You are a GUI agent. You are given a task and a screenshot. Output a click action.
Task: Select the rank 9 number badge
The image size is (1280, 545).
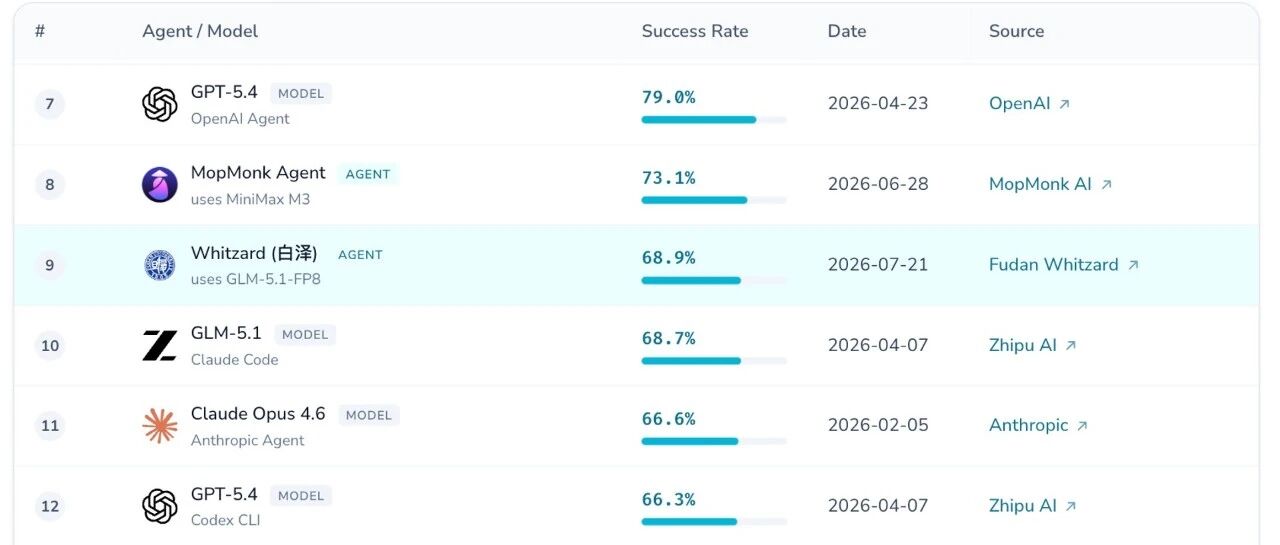[50, 265]
